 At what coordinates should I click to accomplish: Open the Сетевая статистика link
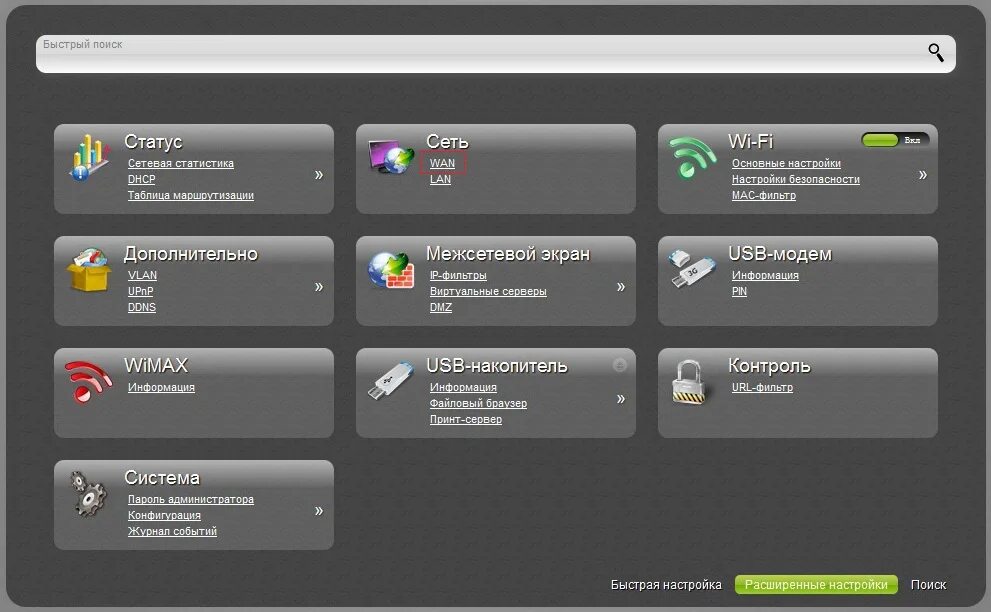tap(181, 163)
